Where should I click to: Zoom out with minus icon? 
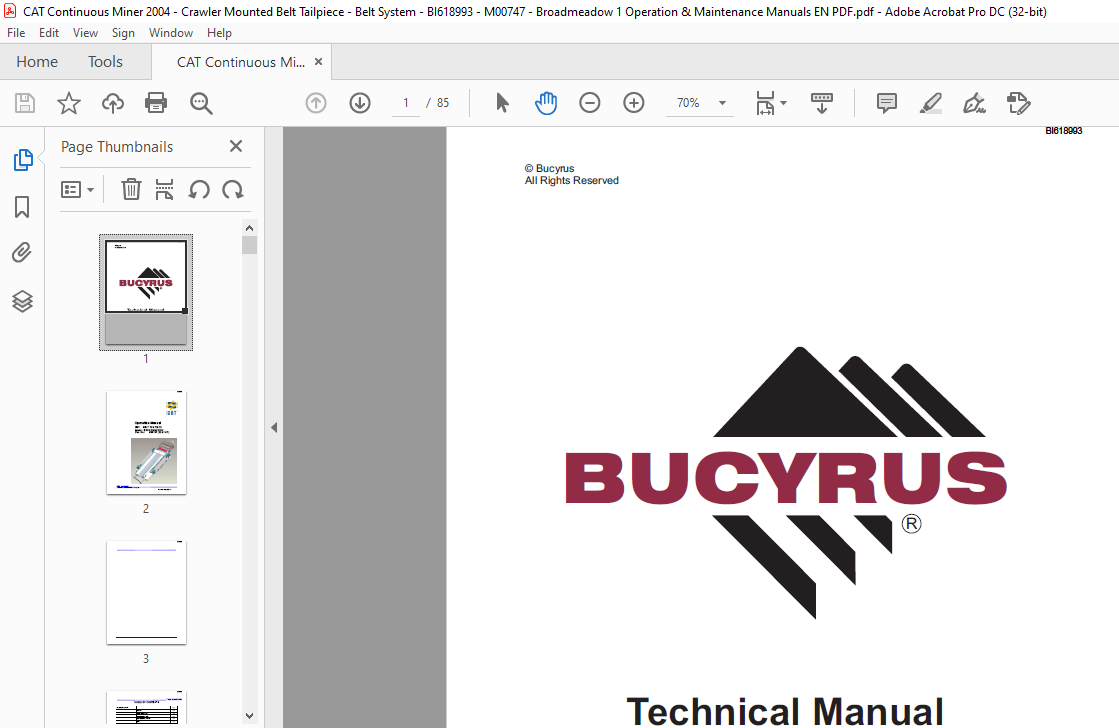point(589,103)
